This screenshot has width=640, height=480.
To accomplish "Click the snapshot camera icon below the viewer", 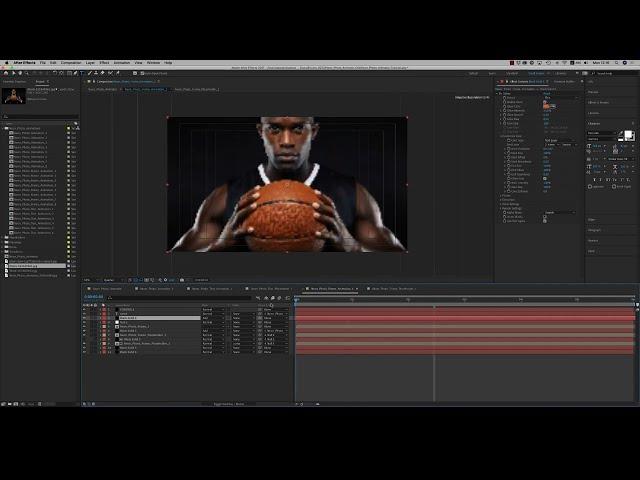I will click(182, 280).
